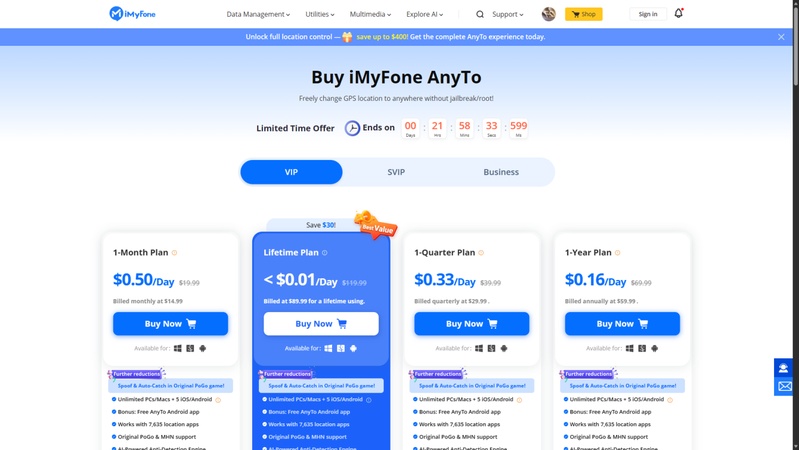
Task: Buy Now for the 1-Month Plan
Action: (170, 324)
